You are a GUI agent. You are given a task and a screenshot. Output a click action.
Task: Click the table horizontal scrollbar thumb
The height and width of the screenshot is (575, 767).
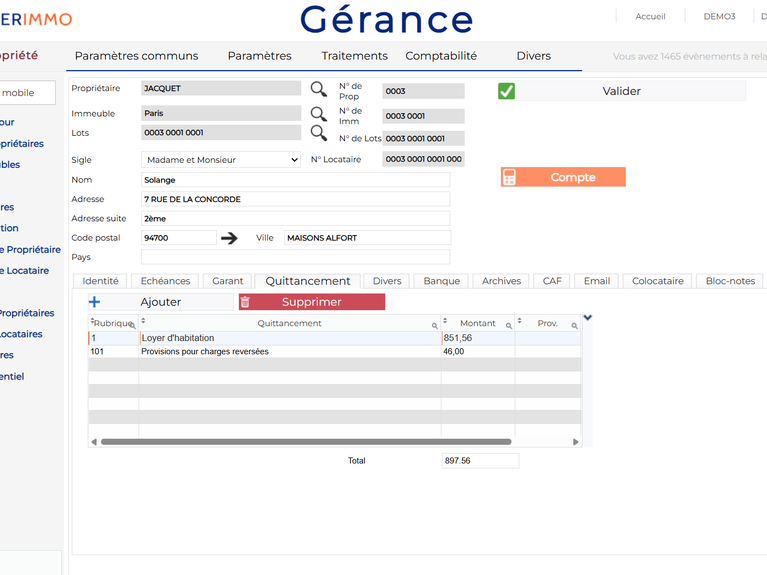coord(306,442)
